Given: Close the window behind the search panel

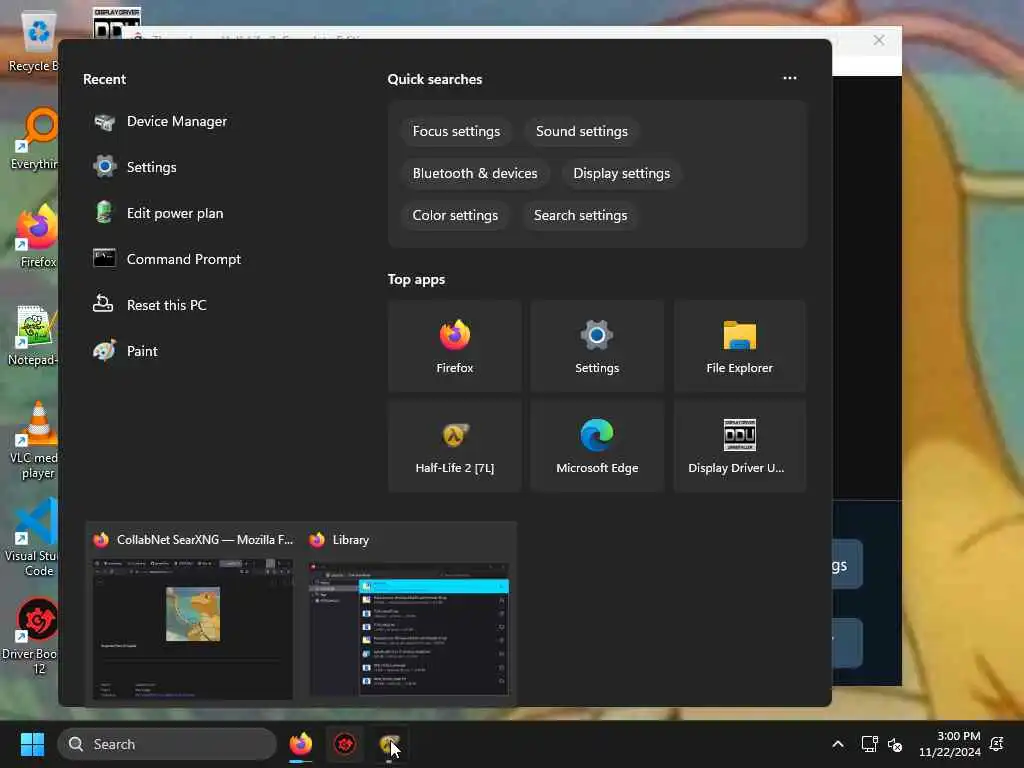Looking at the screenshot, I should 879,40.
